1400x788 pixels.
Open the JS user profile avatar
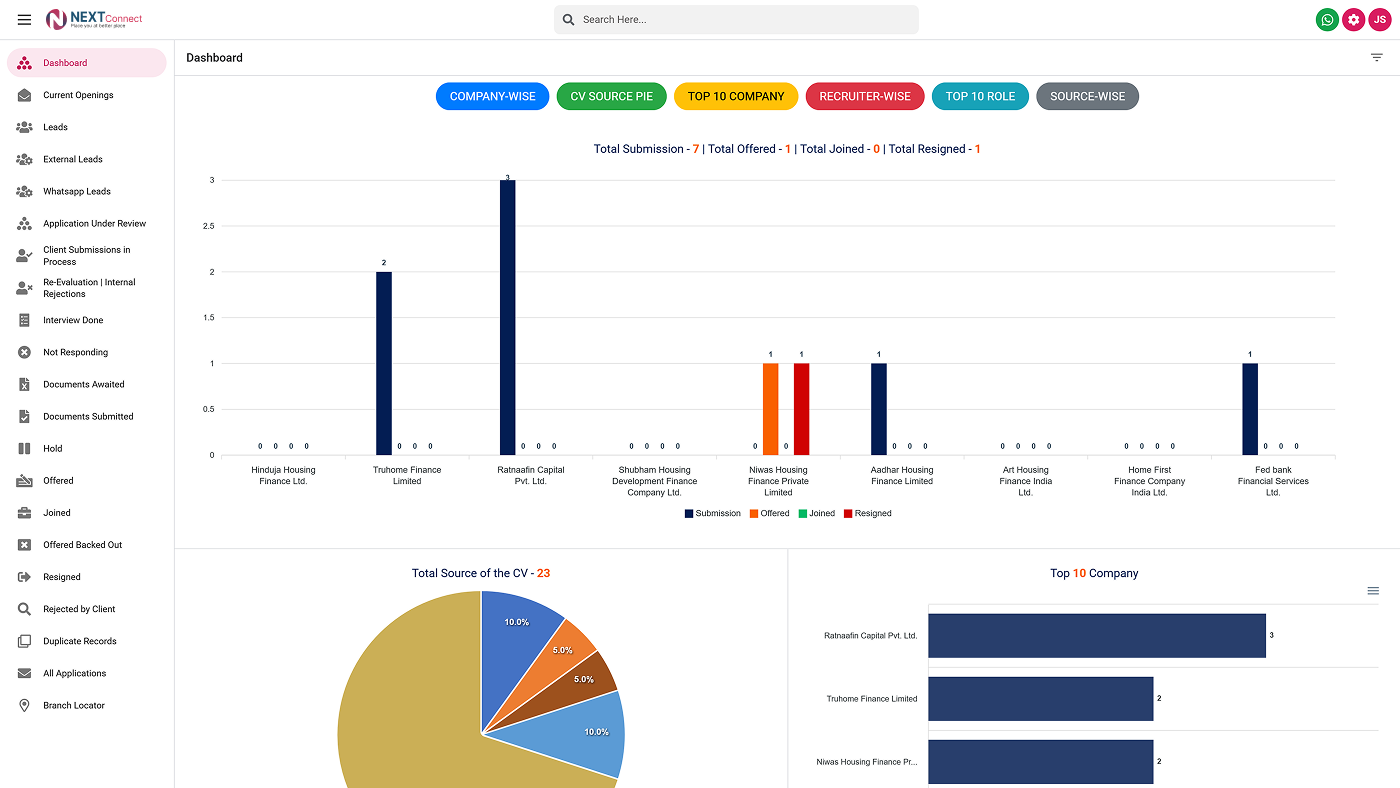[1379, 20]
